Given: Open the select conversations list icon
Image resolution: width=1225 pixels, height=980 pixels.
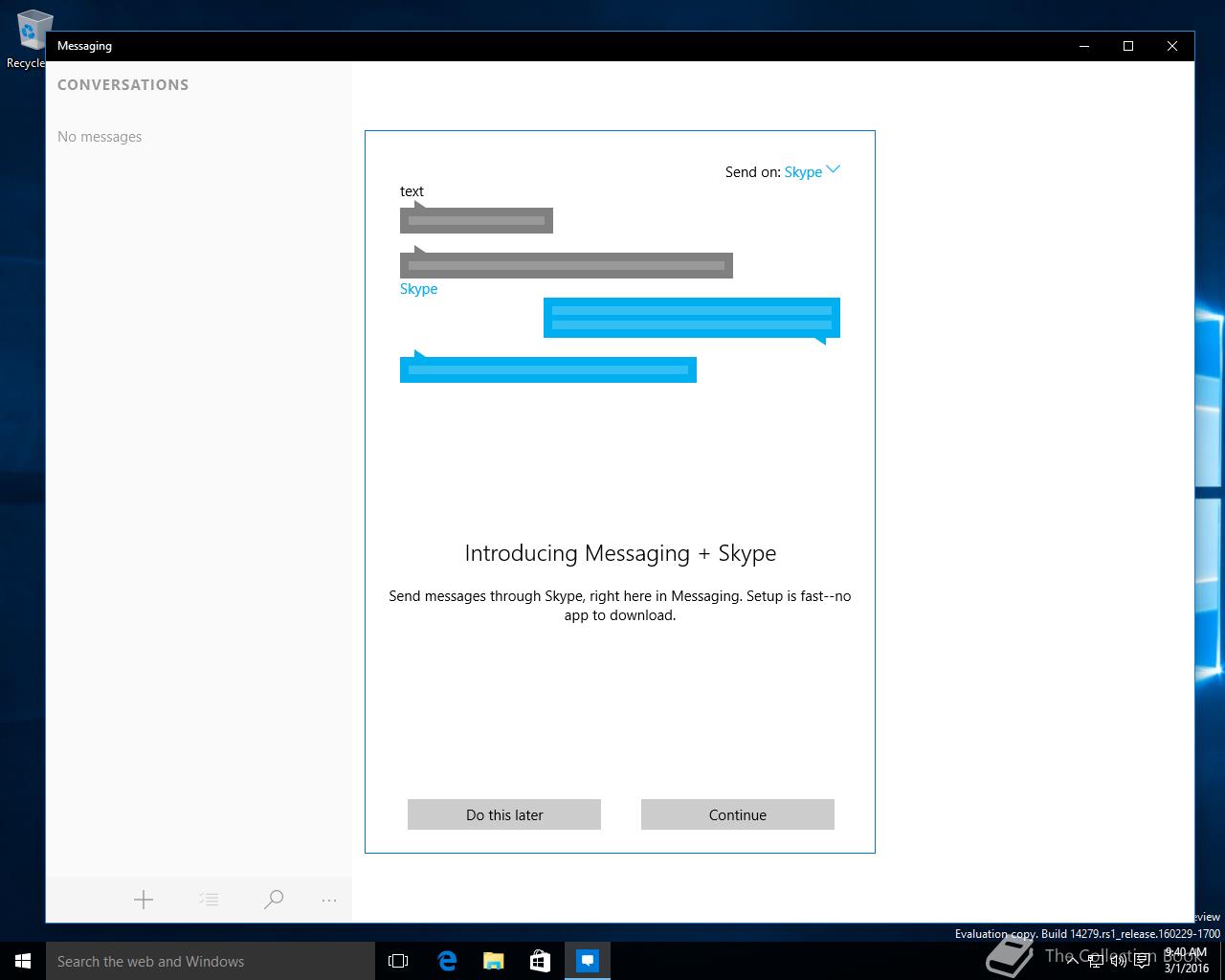Looking at the screenshot, I should click(x=209, y=900).
